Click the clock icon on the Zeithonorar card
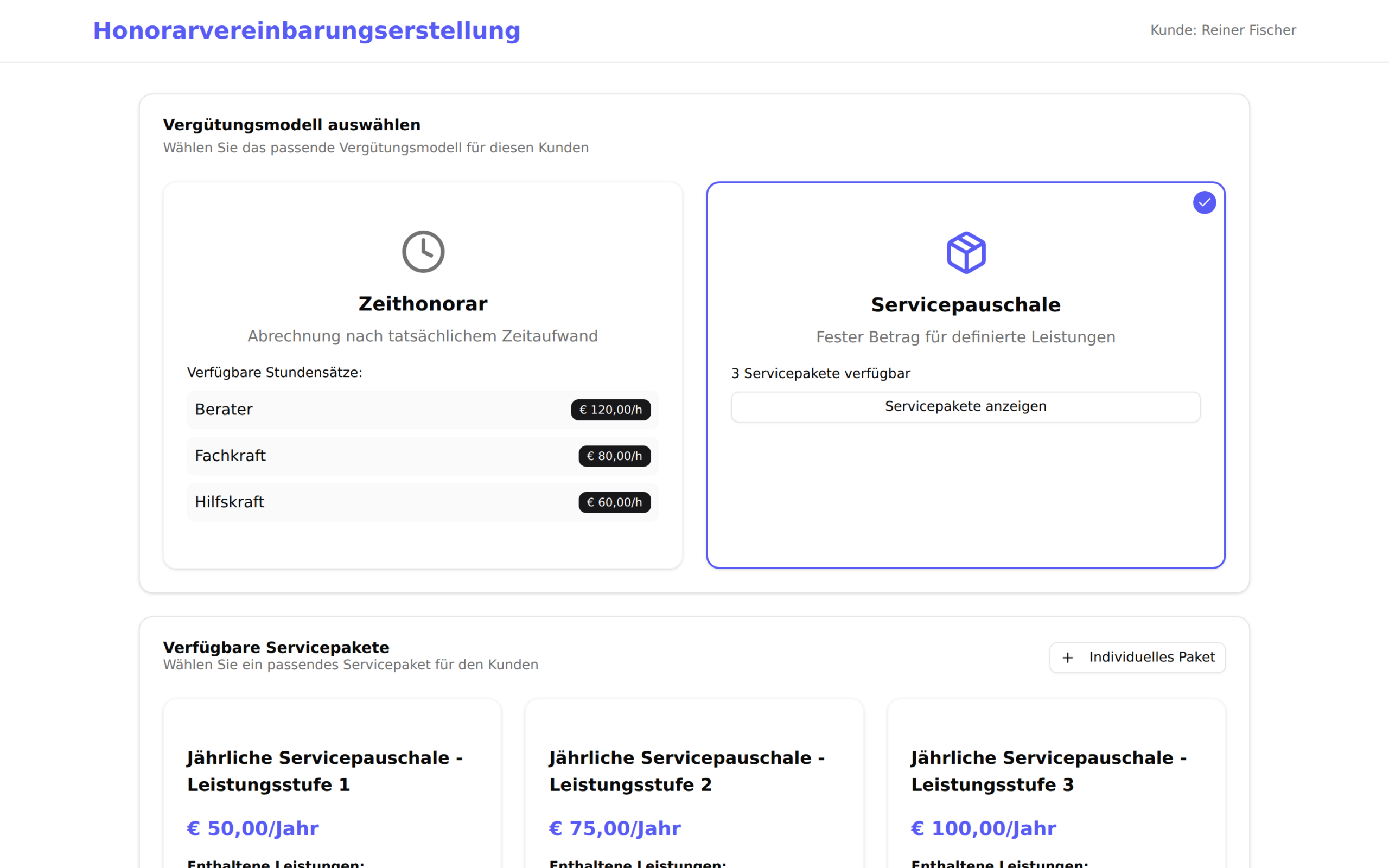1389x868 pixels. pos(423,251)
